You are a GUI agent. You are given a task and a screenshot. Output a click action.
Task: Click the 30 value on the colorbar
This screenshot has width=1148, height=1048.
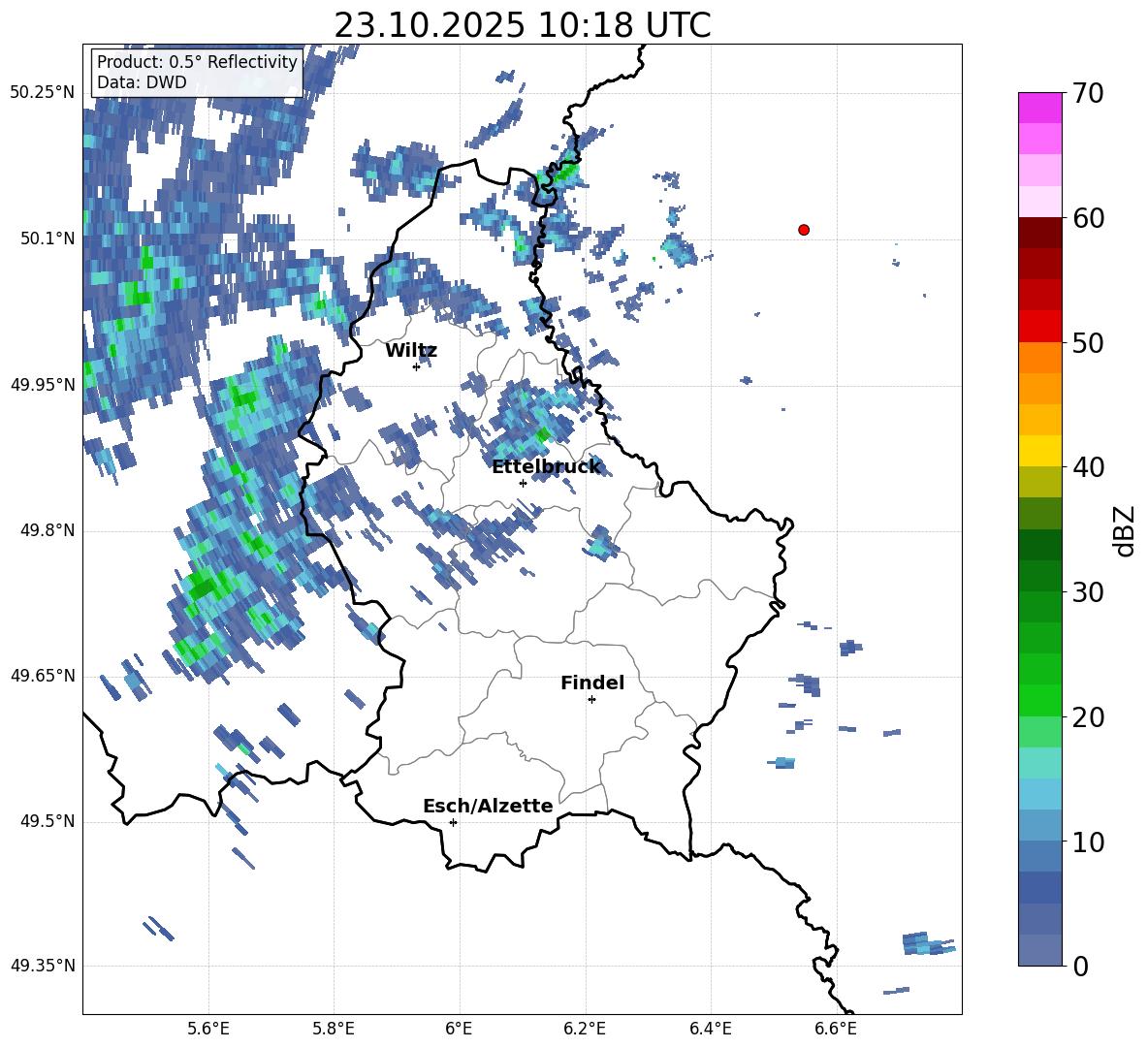[1088, 592]
